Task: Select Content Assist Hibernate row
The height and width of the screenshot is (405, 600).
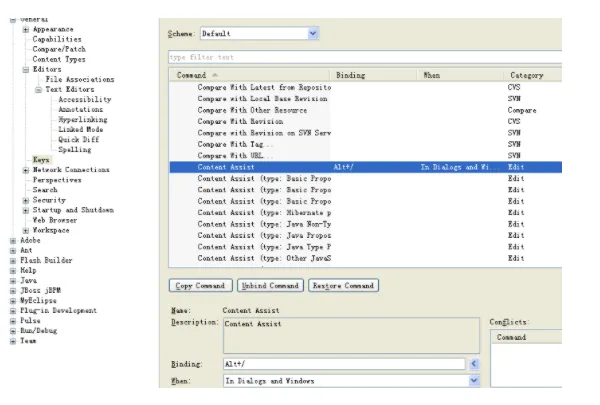Action: pos(365,212)
